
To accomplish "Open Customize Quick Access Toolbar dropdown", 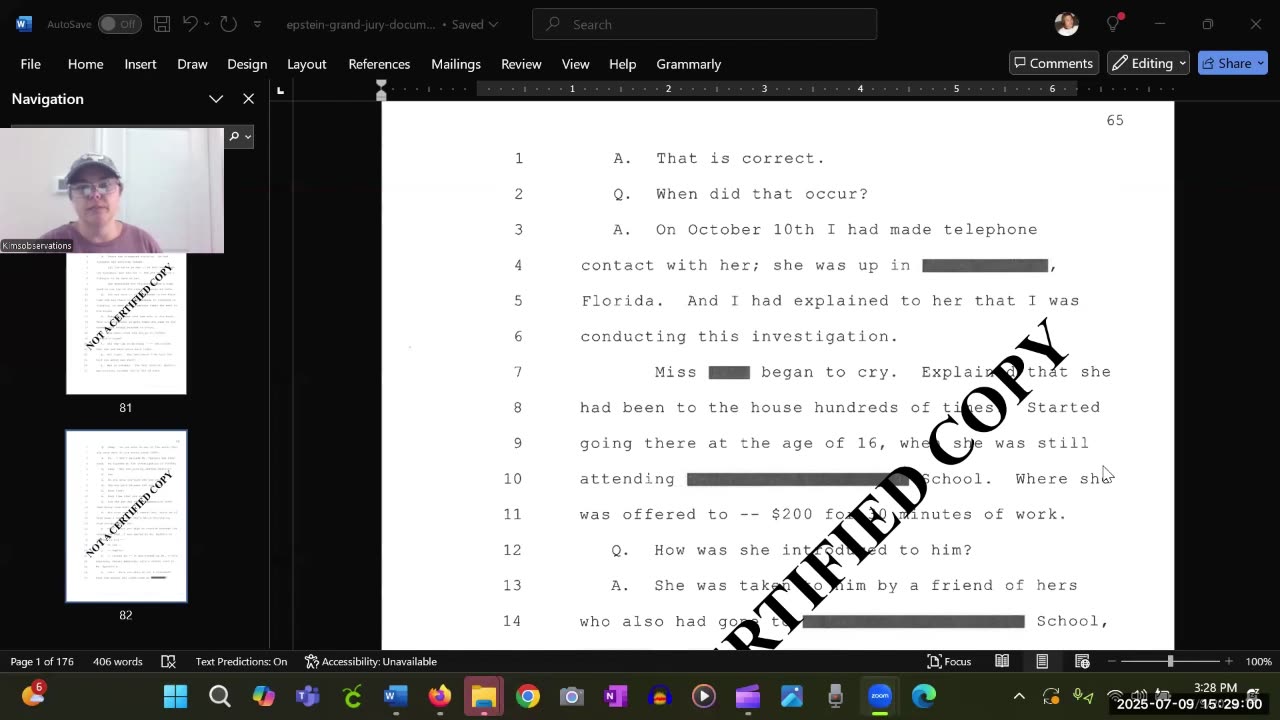I will (257, 24).
